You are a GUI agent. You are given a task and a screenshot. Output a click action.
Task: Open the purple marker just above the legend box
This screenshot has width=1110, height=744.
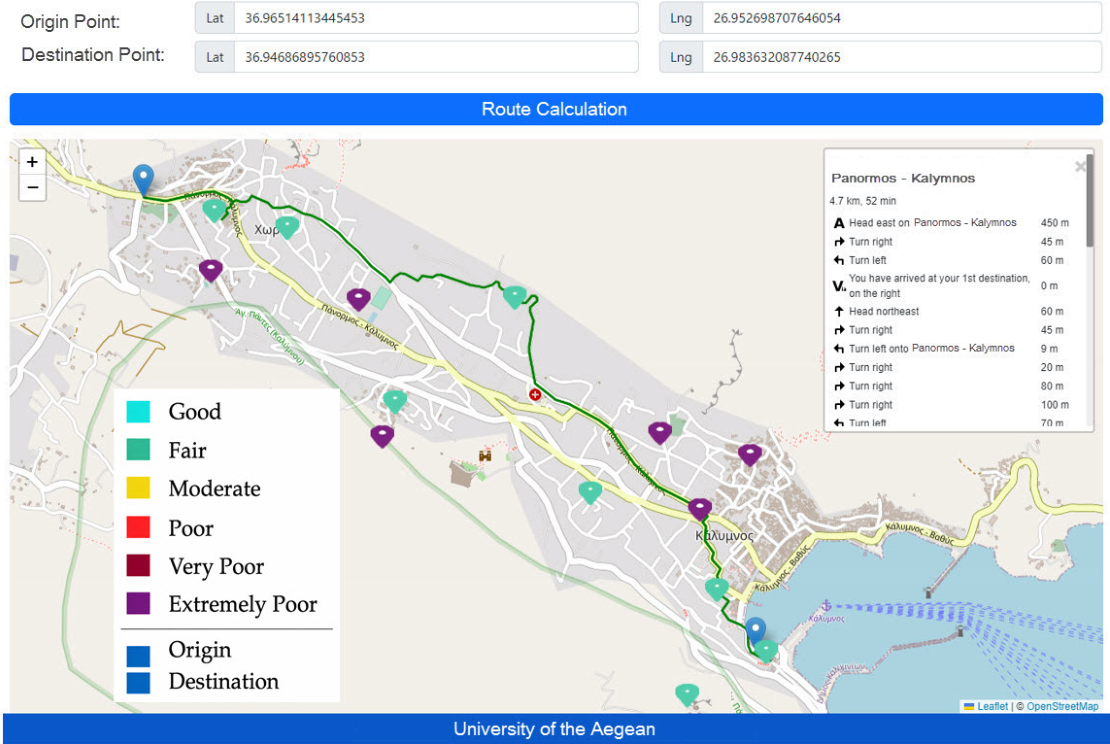[382, 436]
